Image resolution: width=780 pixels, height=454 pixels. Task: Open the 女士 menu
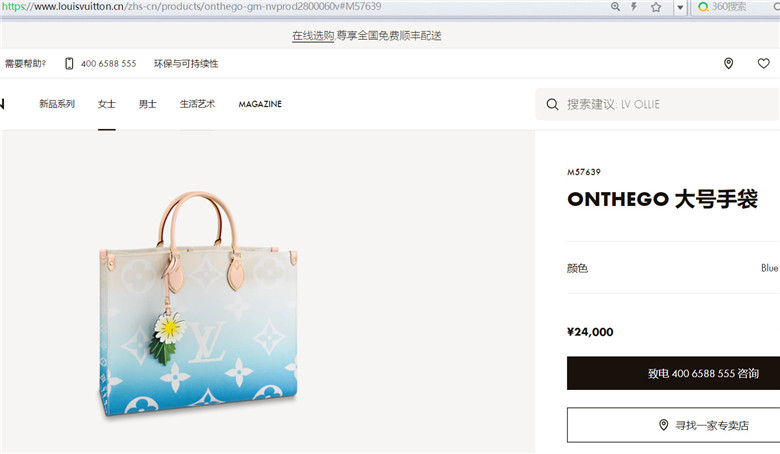click(x=106, y=104)
